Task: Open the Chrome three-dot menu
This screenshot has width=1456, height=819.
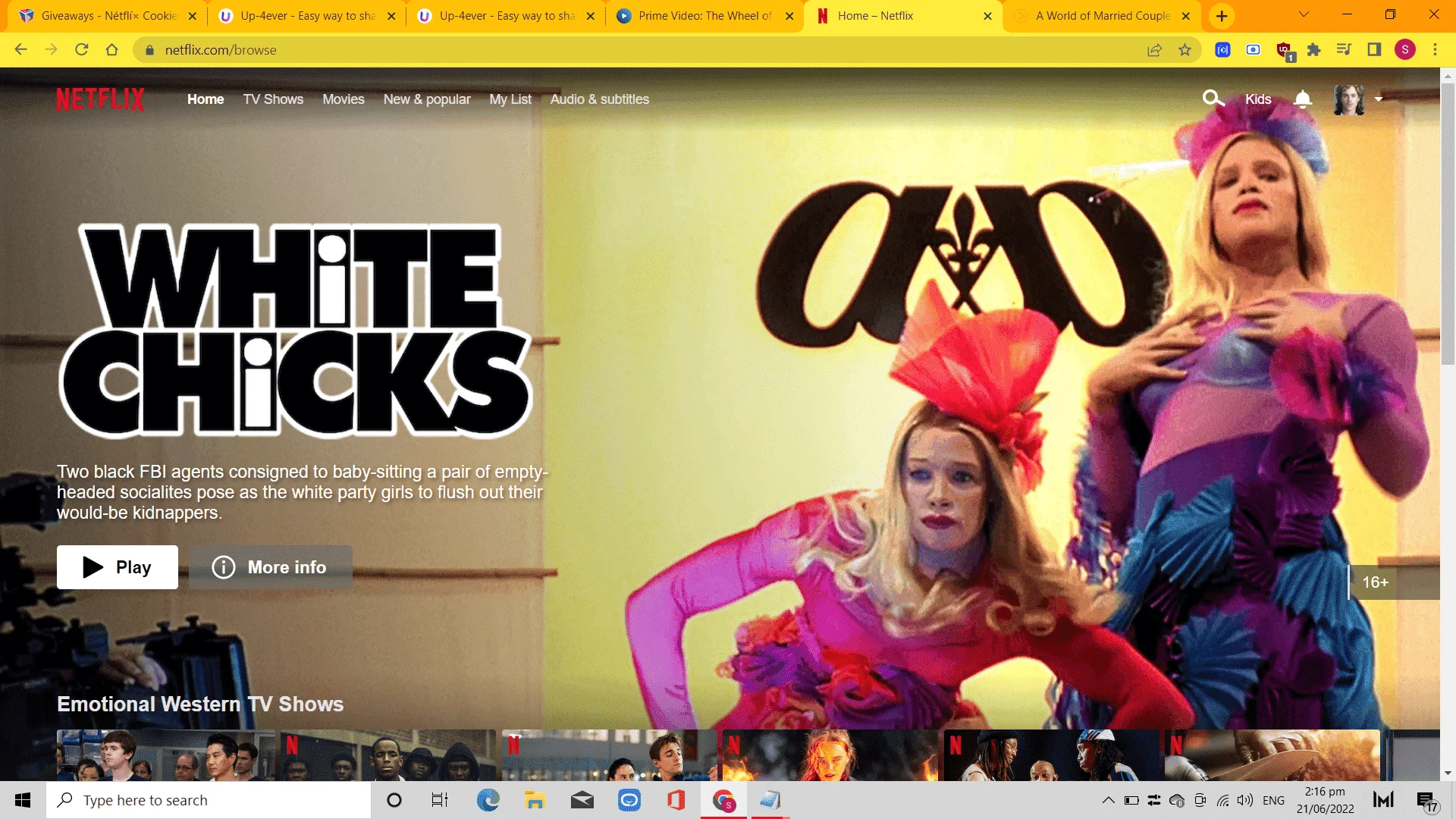Action: point(1435,50)
